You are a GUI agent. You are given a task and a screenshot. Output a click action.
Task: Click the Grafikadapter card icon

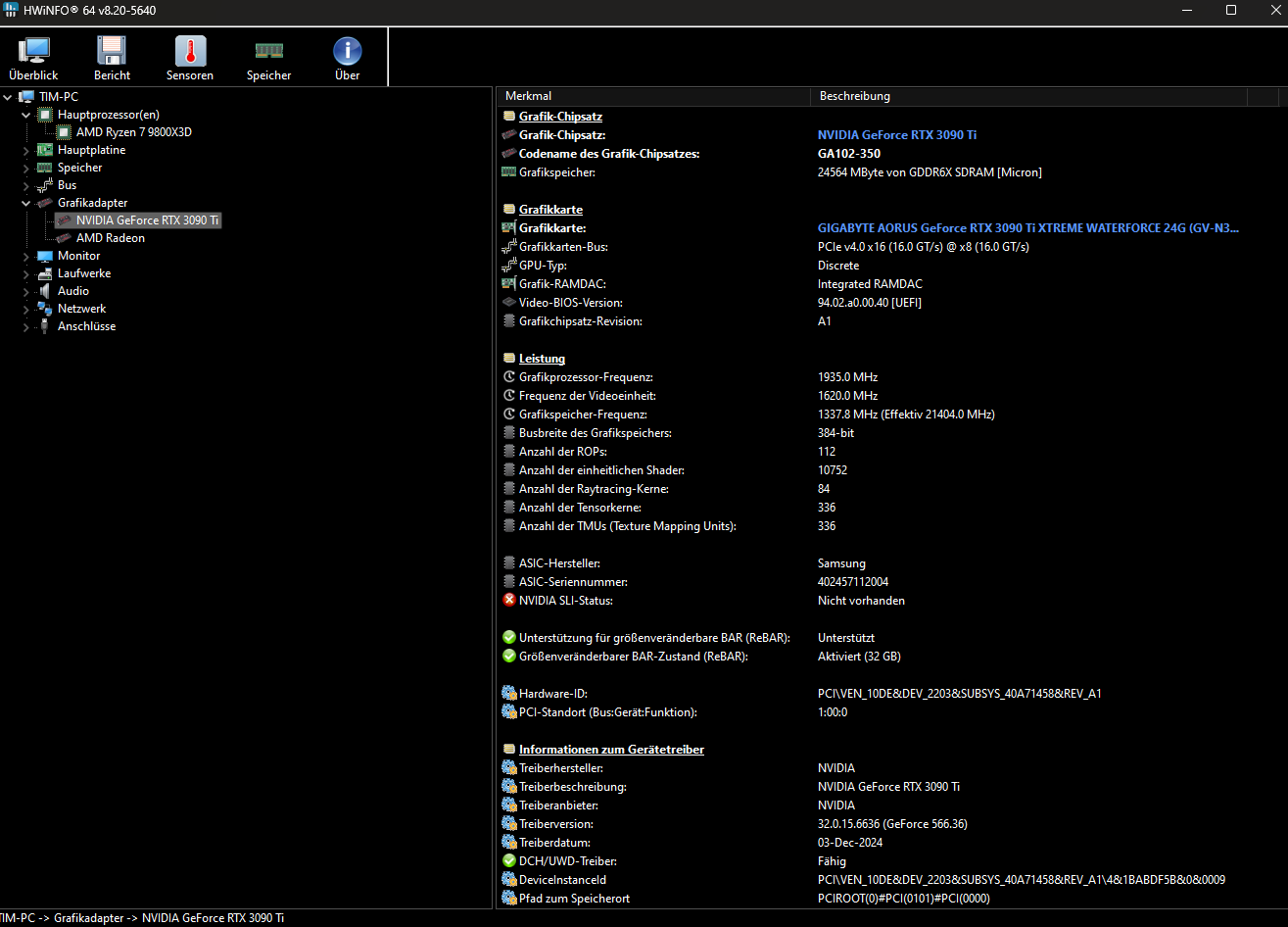[45, 203]
